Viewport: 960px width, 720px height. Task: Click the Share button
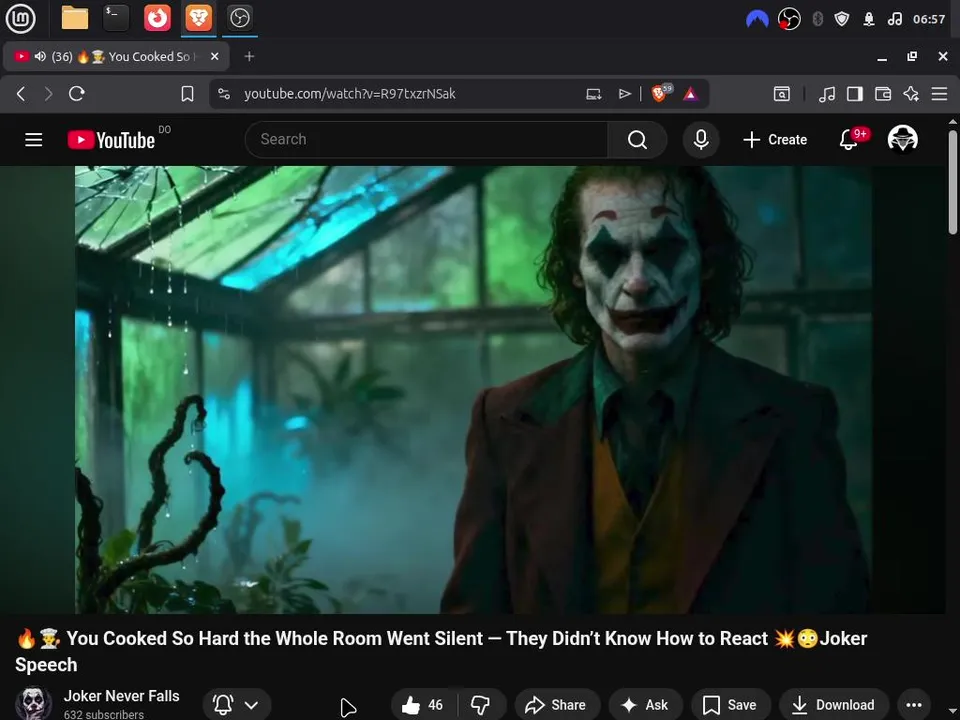click(x=557, y=705)
